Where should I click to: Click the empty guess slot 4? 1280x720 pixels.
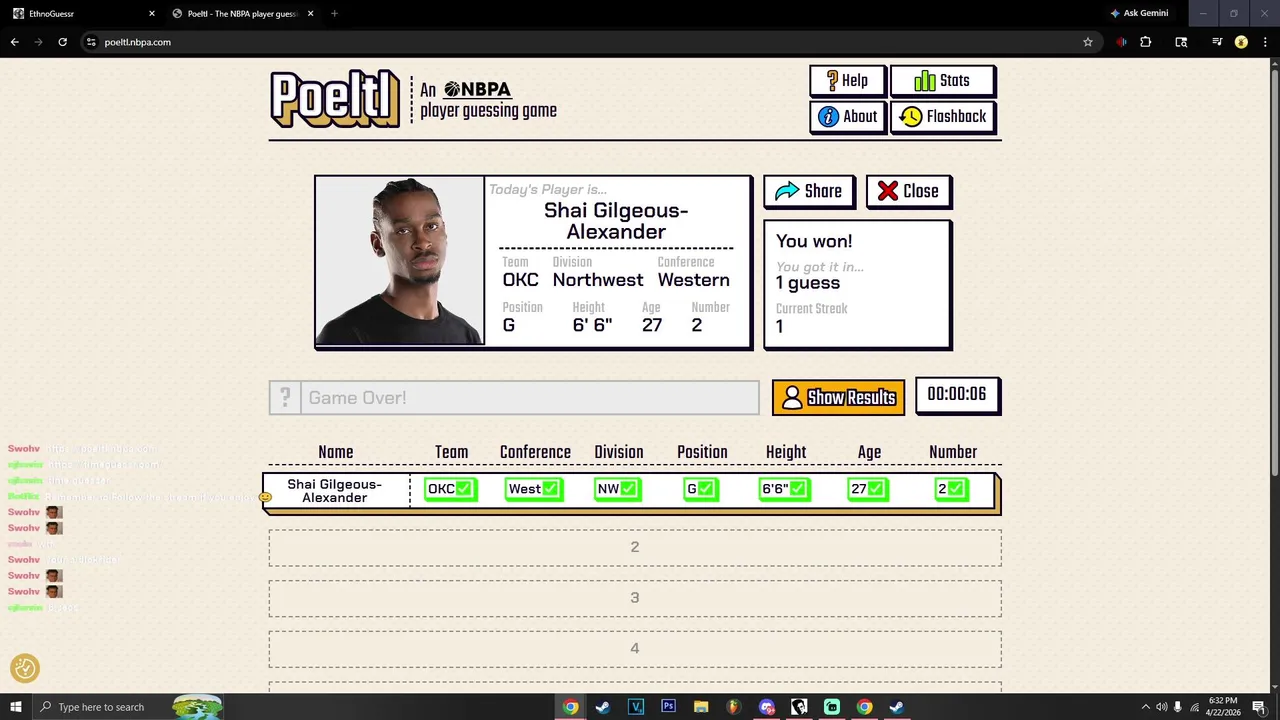(635, 649)
